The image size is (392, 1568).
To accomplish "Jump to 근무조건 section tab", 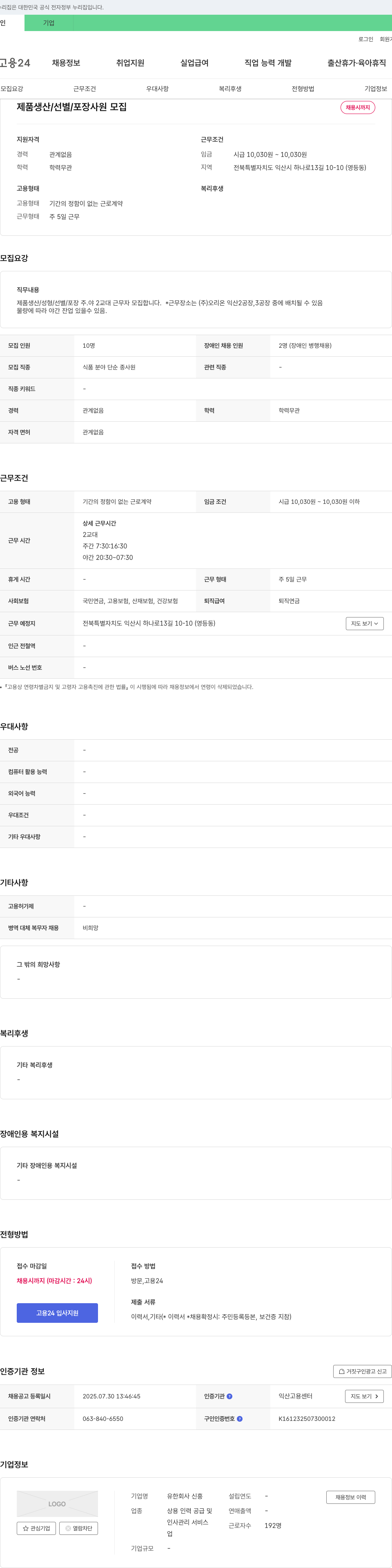I will (85, 89).
